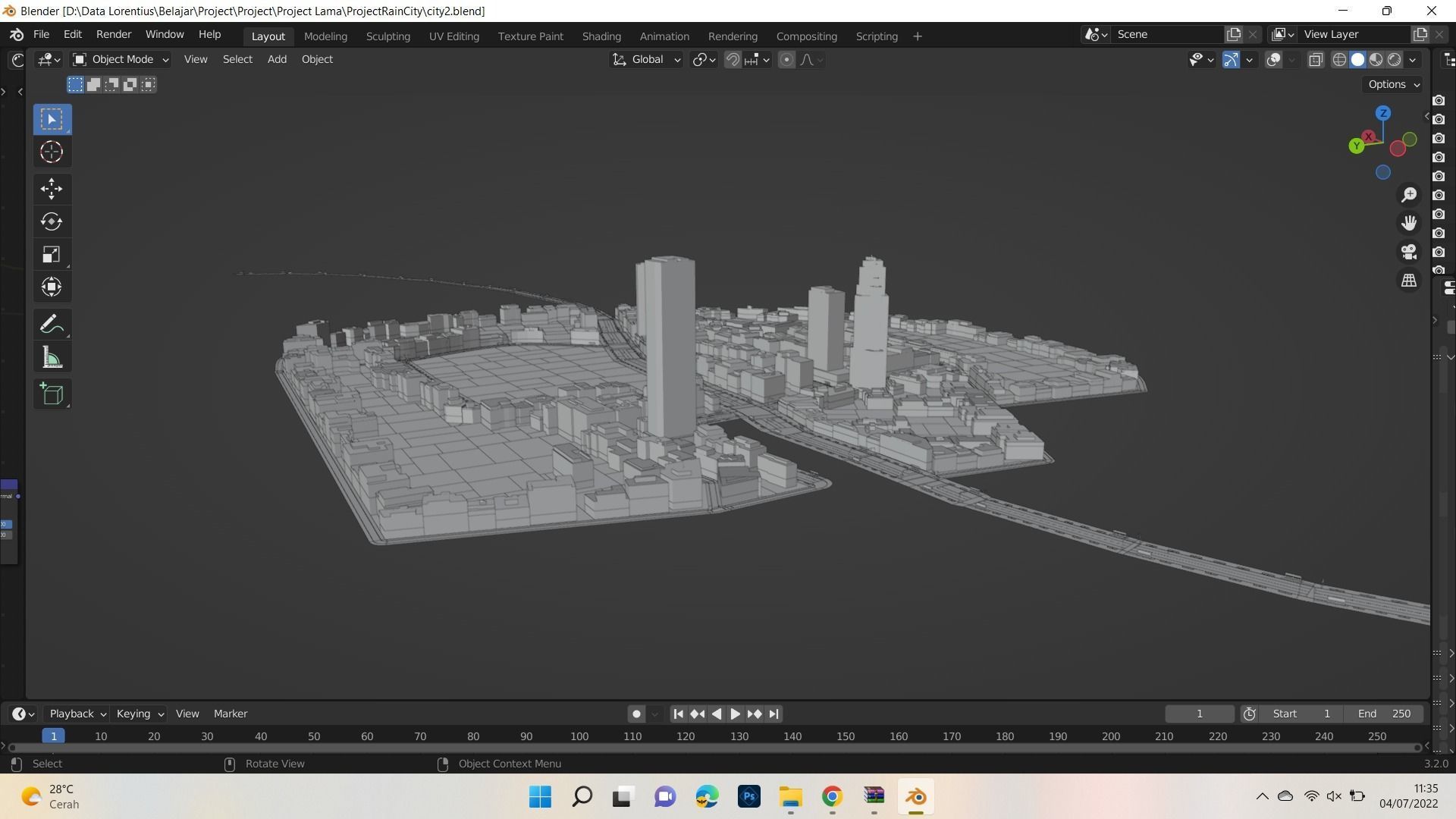This screenshot has height=819, width=1456.
Task: Set selection mode to Extend
Action: (x=93, y=84)
